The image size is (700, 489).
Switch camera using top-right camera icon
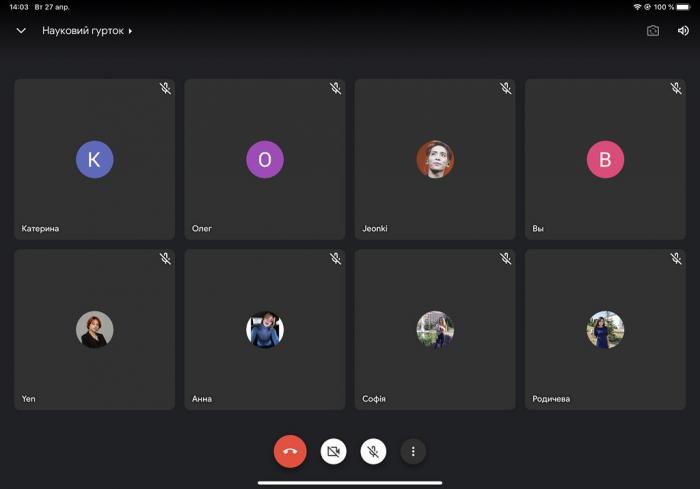point(653,31)
